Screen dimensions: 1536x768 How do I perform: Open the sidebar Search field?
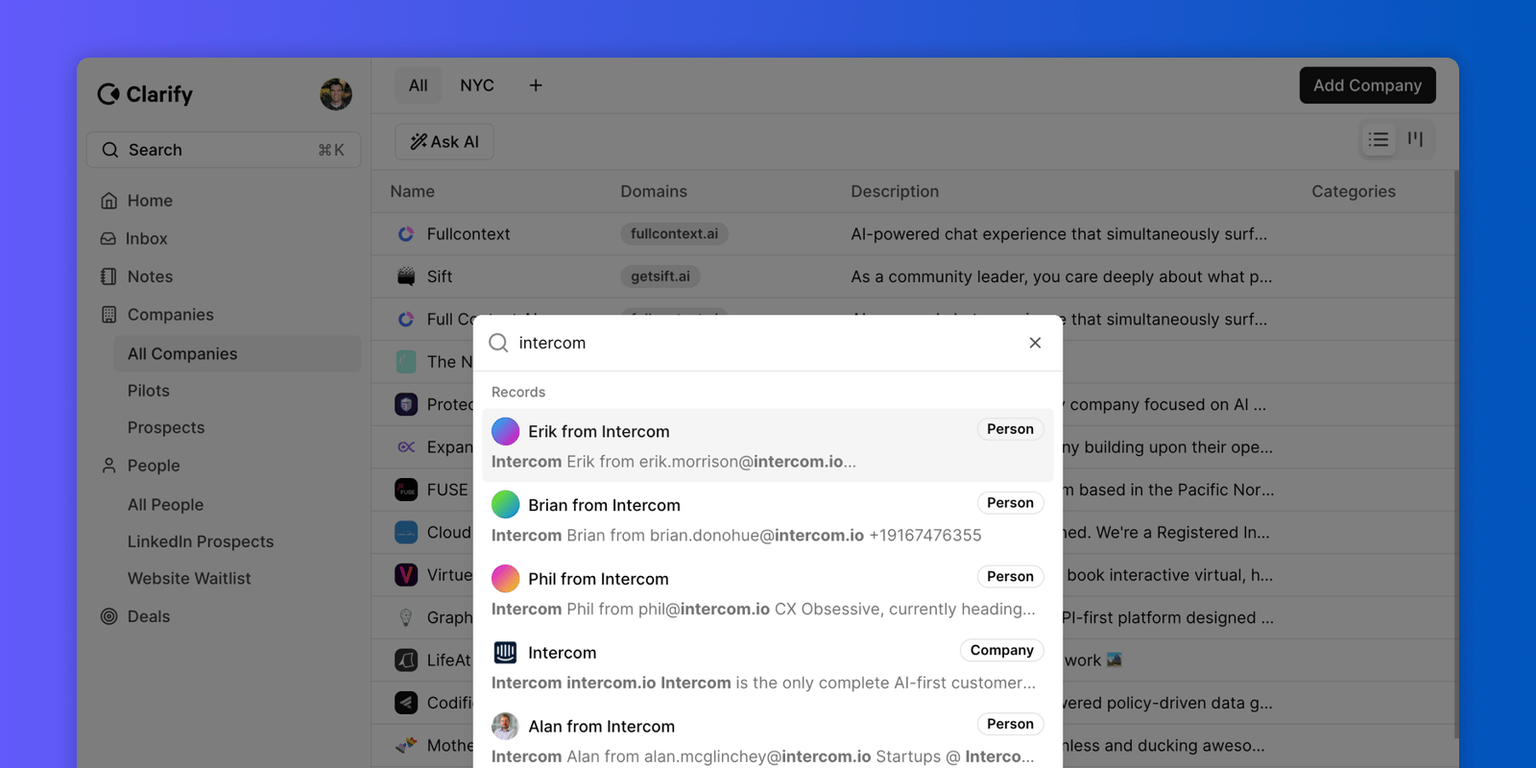pos(223,150)
